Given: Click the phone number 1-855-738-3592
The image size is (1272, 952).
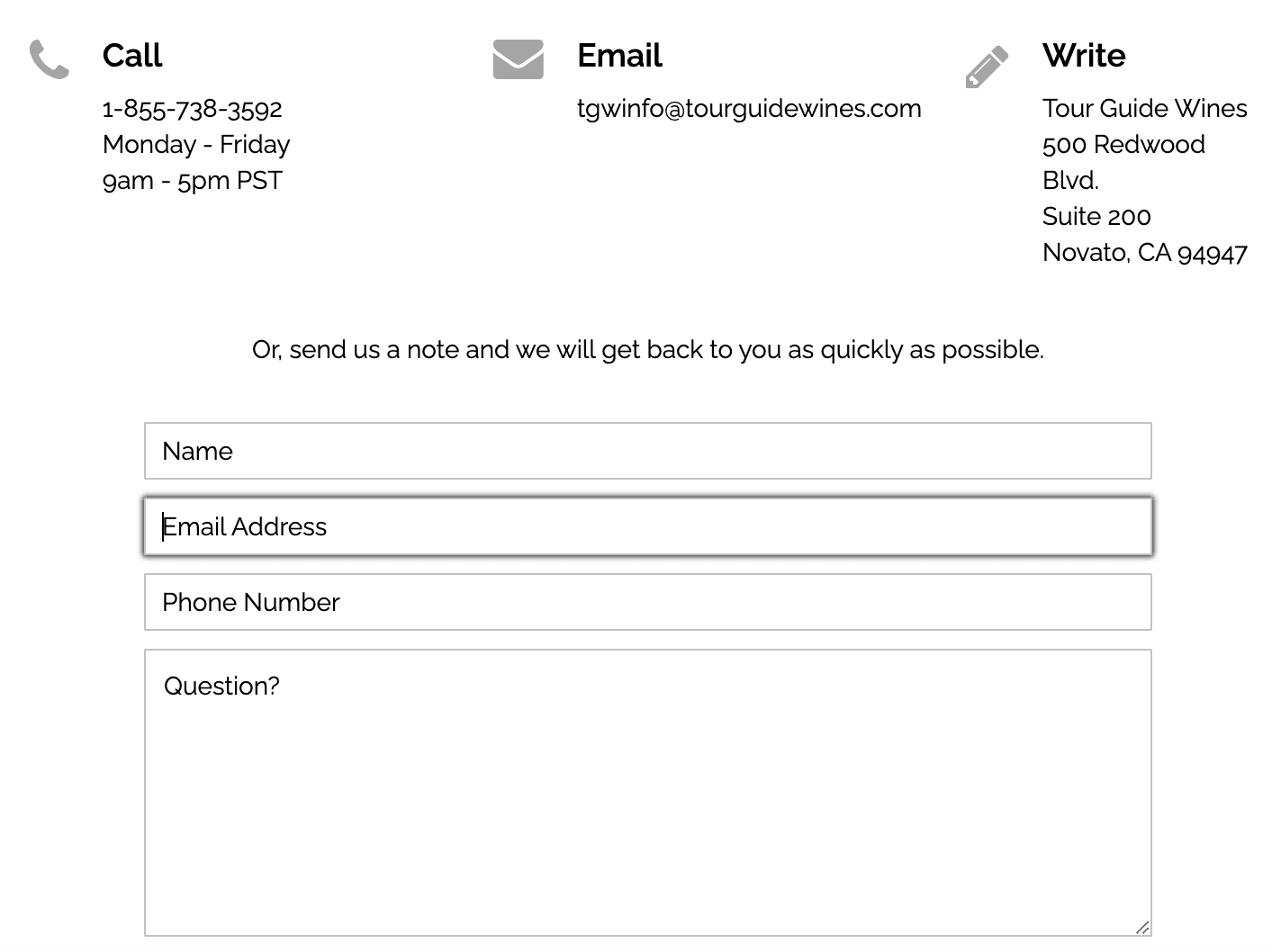Looking at the screenshot, I should 193,109.
